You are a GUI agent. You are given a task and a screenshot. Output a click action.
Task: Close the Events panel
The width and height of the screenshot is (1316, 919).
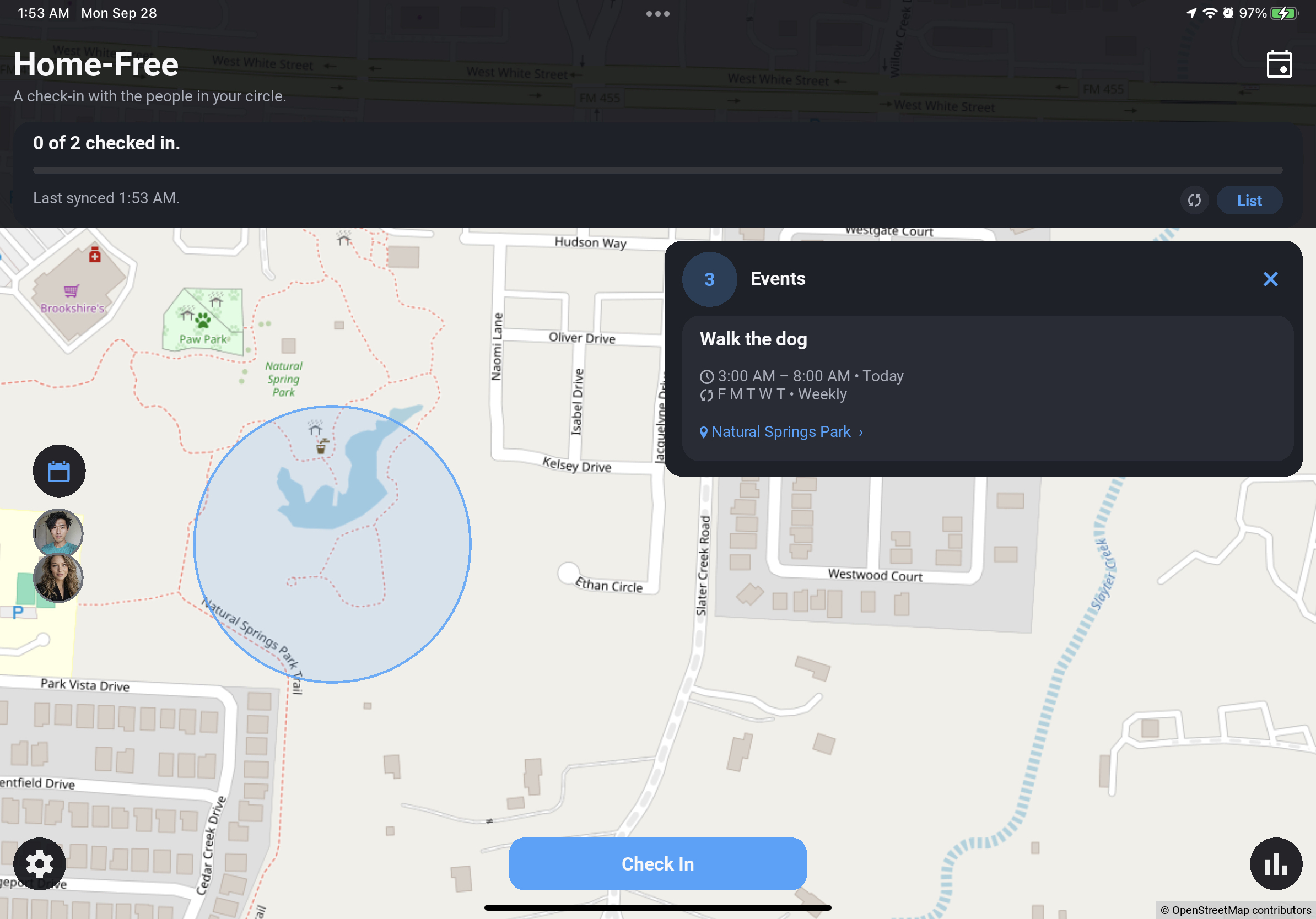coord(1270,279)
